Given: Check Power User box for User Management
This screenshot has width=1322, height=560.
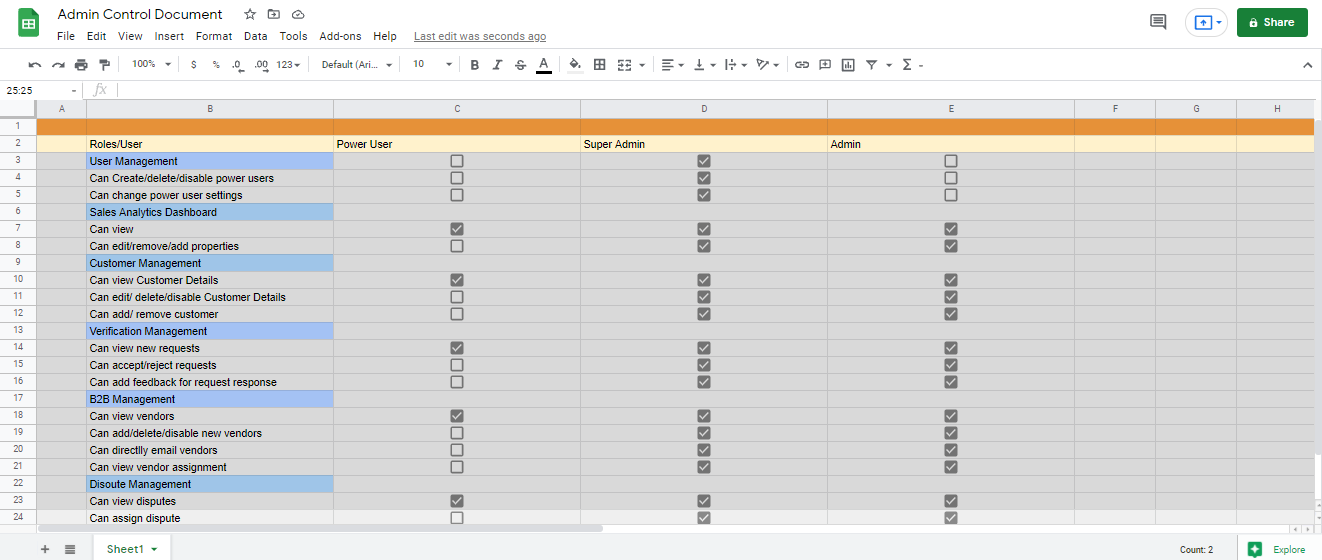Looking at the screenshot, I should 457,161.
